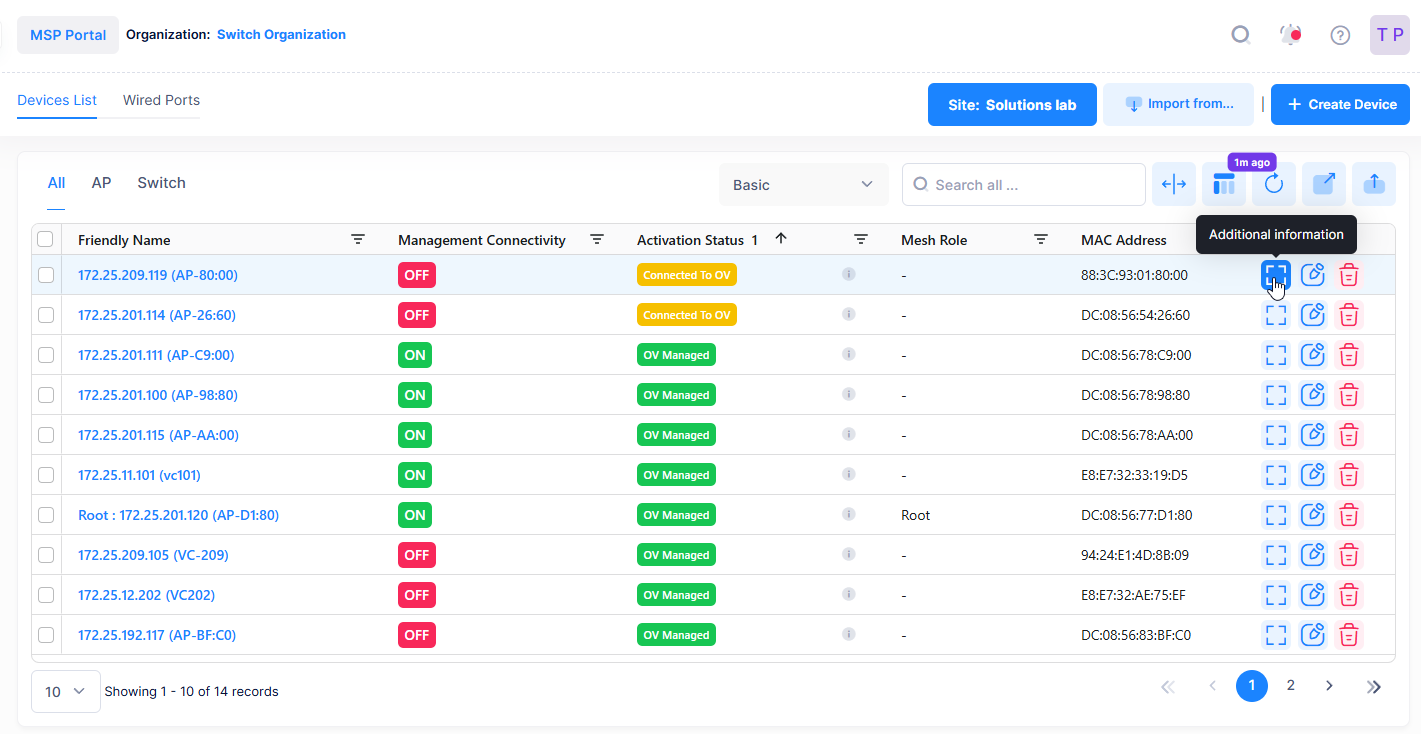
Task: Check the box for 172.25.192.117 (AP-BF:C0)
Action: click(46, 635)
